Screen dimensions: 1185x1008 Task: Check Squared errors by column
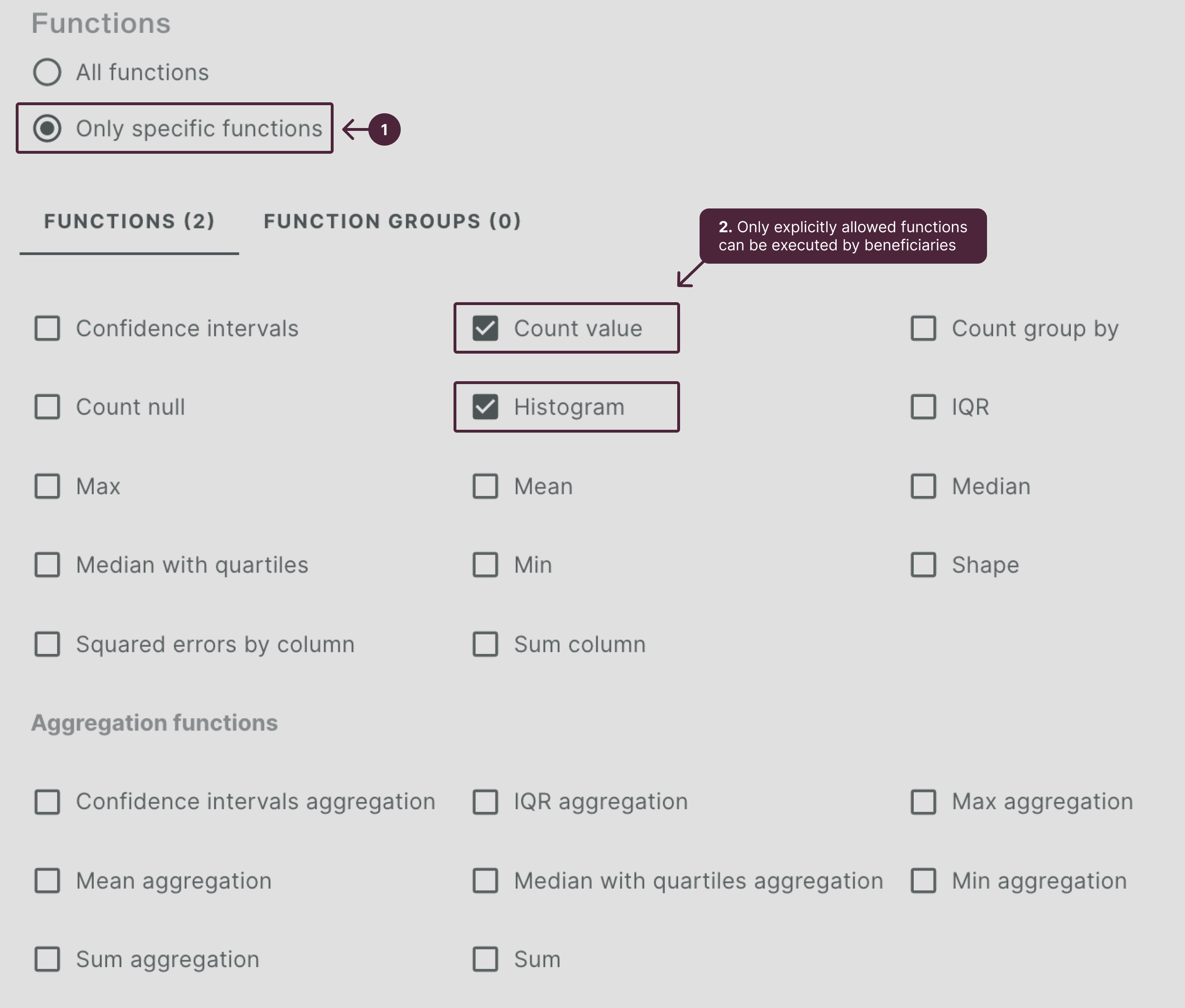tap(47, 644)
